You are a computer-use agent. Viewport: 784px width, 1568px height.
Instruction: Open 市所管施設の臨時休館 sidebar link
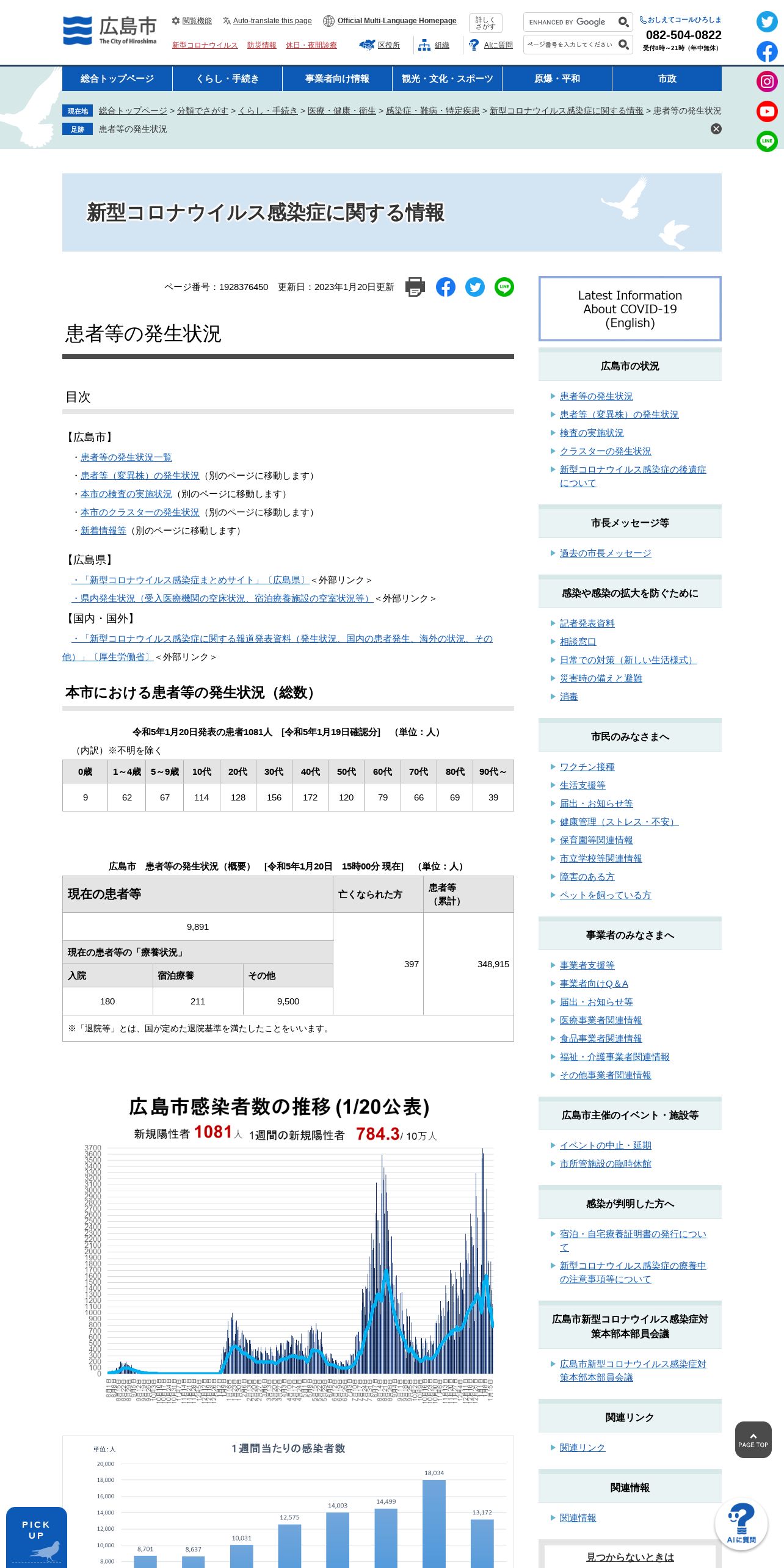pyautogui.click(x=606, y=1164)
